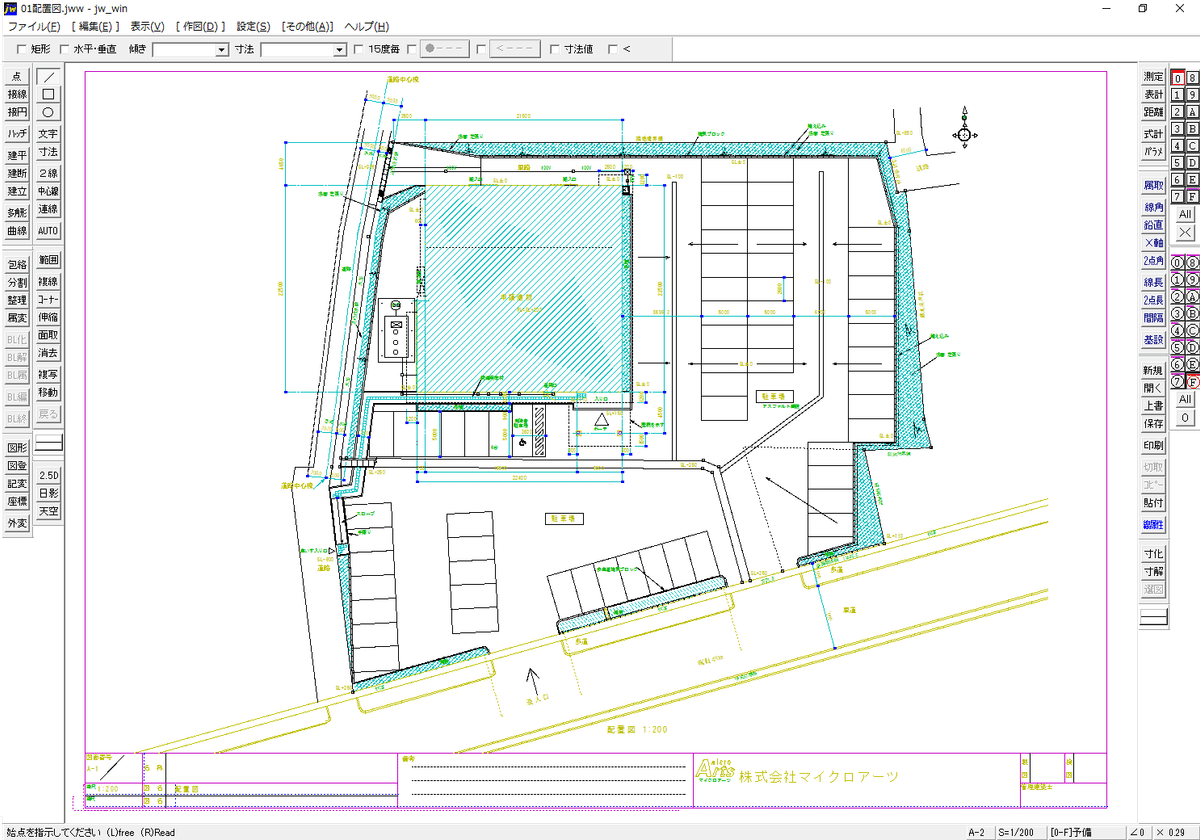Screen dimensions: 1200x840
Task: Click the 印刷 print button
Action: [x=1154, y=445]
